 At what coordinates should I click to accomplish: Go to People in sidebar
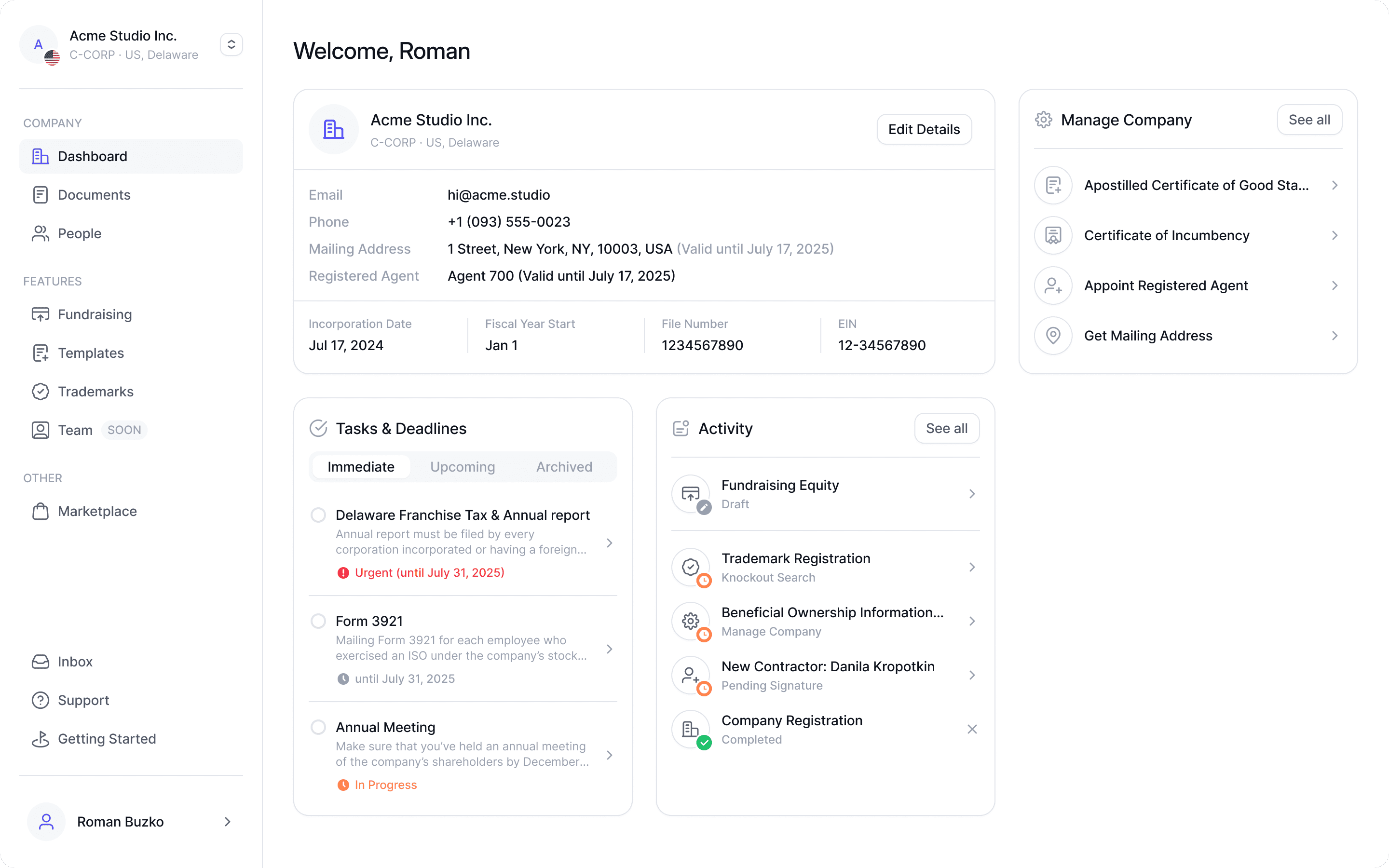click(131, 233)
